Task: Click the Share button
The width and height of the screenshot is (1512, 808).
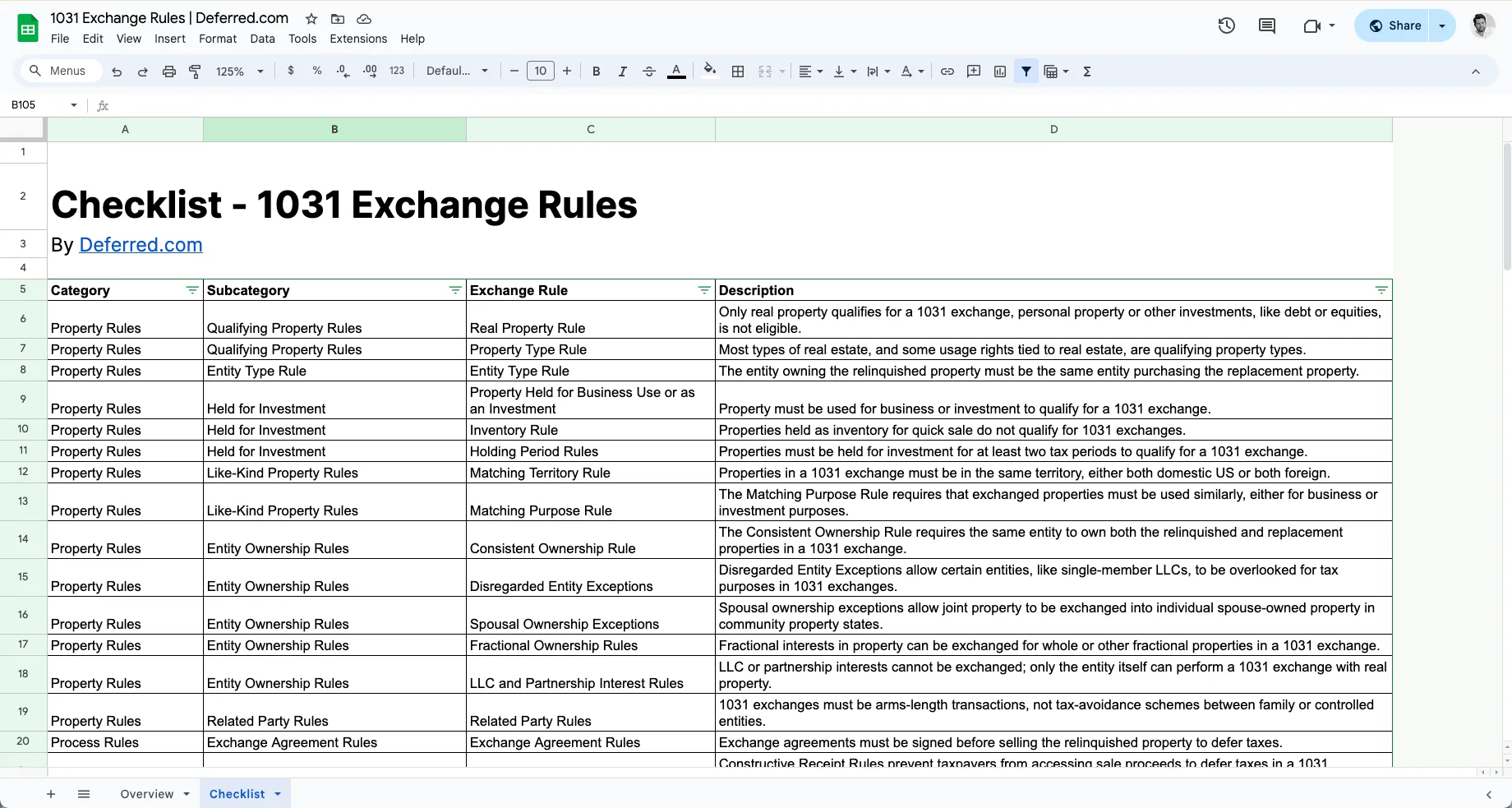Action: point(1394,25)
